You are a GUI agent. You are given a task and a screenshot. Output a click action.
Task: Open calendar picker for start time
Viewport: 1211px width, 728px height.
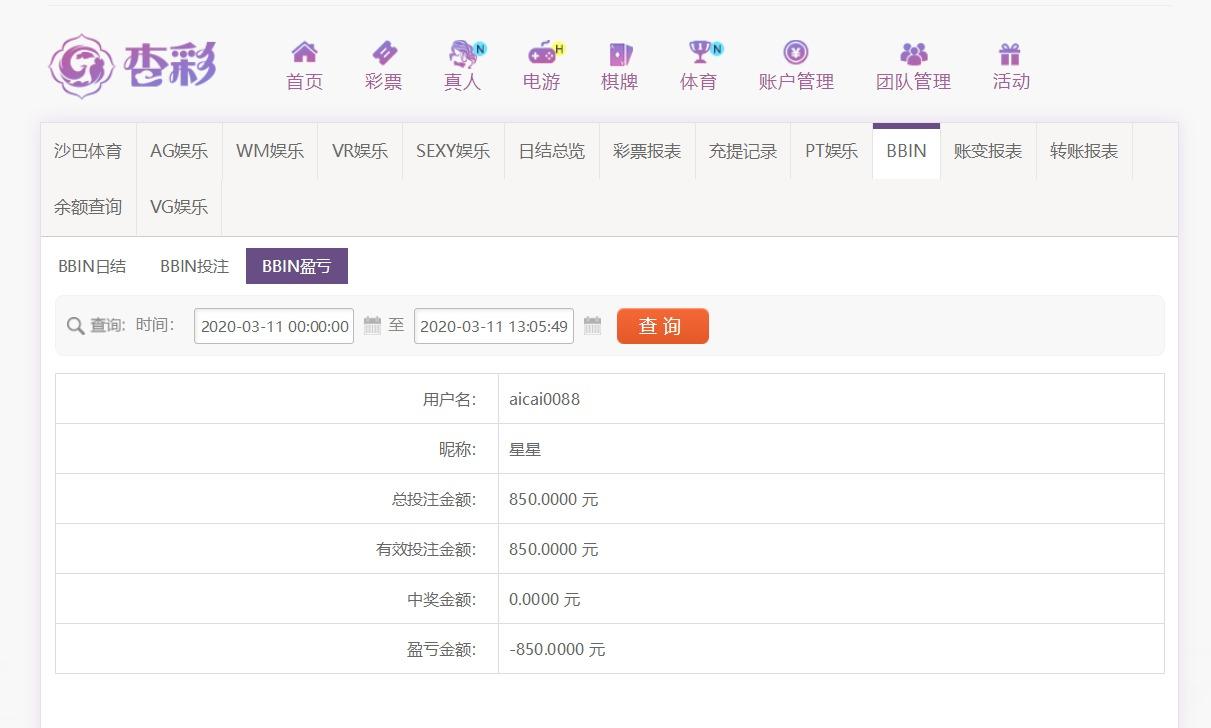pyautogui.click(x=372, y=326)
